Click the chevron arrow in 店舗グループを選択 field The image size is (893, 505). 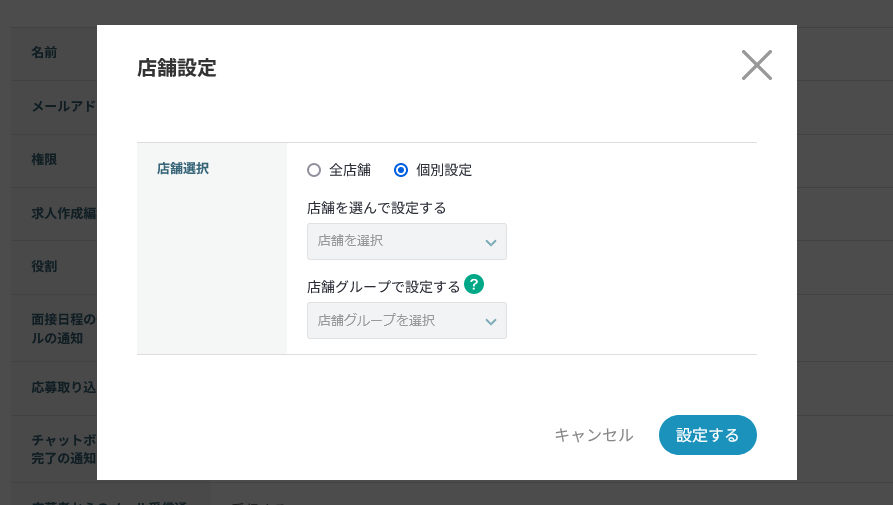pos(490,321)
